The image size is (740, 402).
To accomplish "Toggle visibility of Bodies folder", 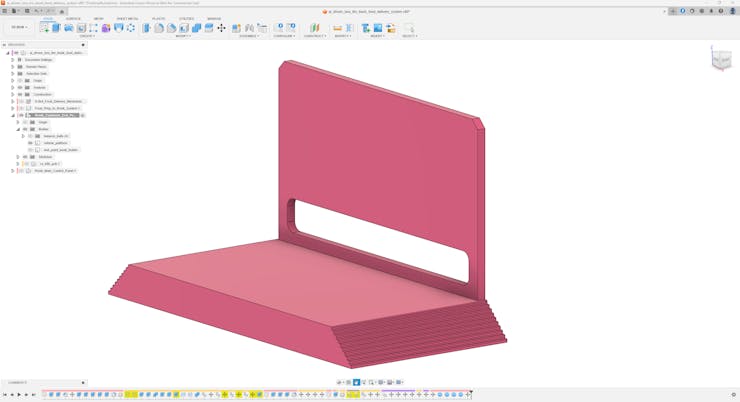I will pos(25,129).
